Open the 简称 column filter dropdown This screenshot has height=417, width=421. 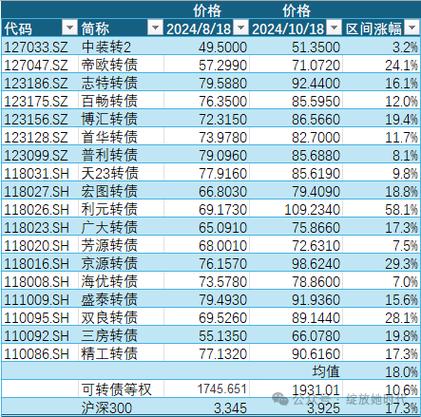pyautogui.click(x=155, y=28)
